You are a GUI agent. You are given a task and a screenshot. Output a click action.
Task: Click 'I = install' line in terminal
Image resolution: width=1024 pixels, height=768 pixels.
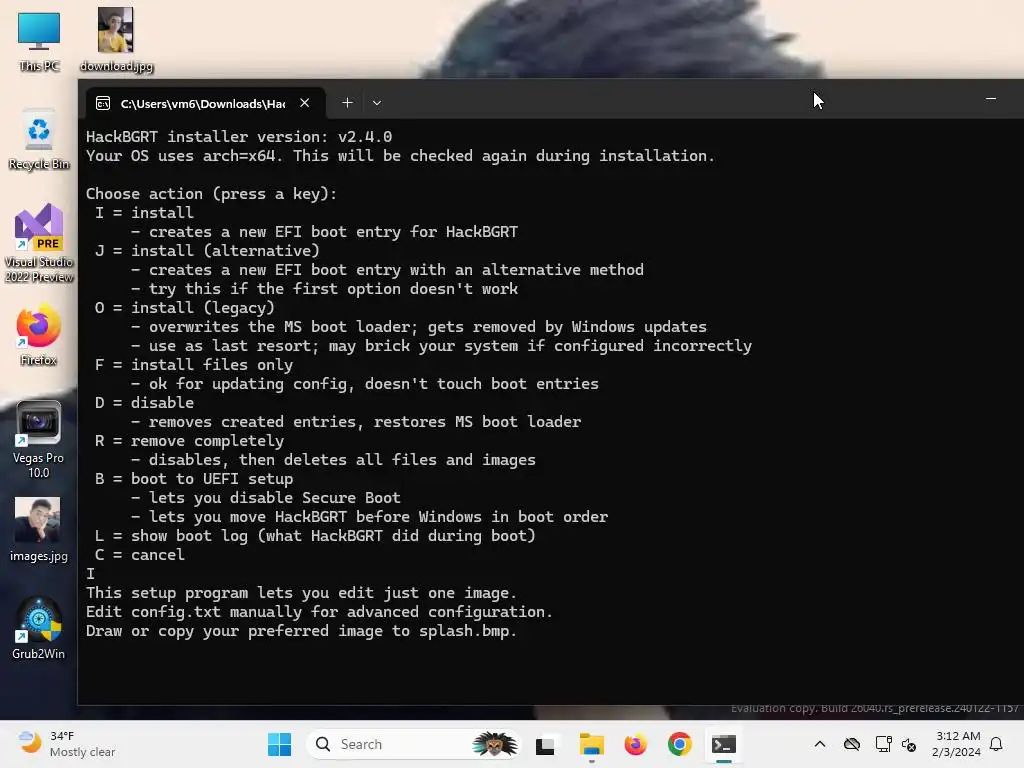pyautogui.click(x=144, y=213)
